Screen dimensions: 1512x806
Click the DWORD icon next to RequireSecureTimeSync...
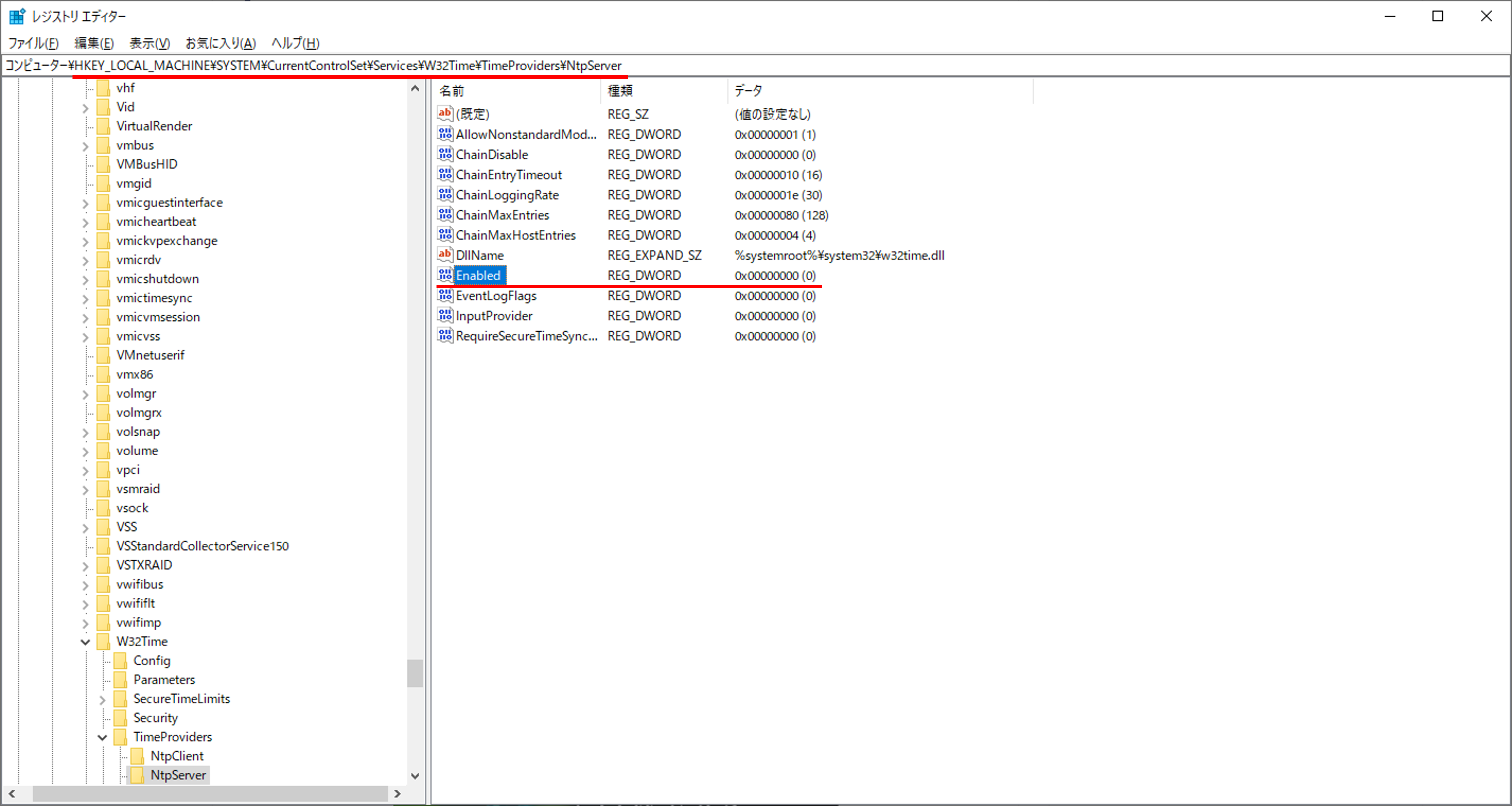pos(444,336)
